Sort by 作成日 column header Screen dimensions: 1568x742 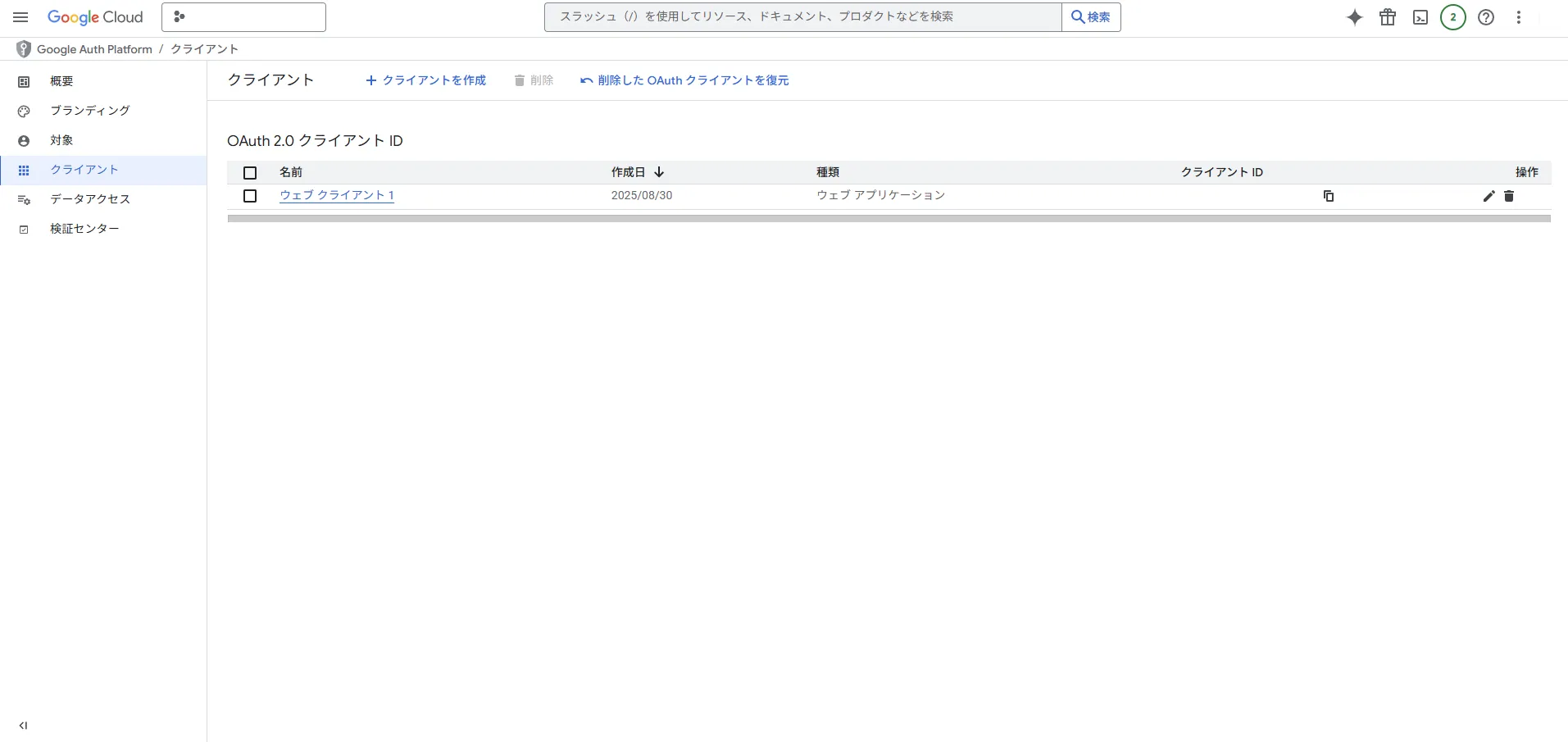pyautogui.click(x=638, y=172)
